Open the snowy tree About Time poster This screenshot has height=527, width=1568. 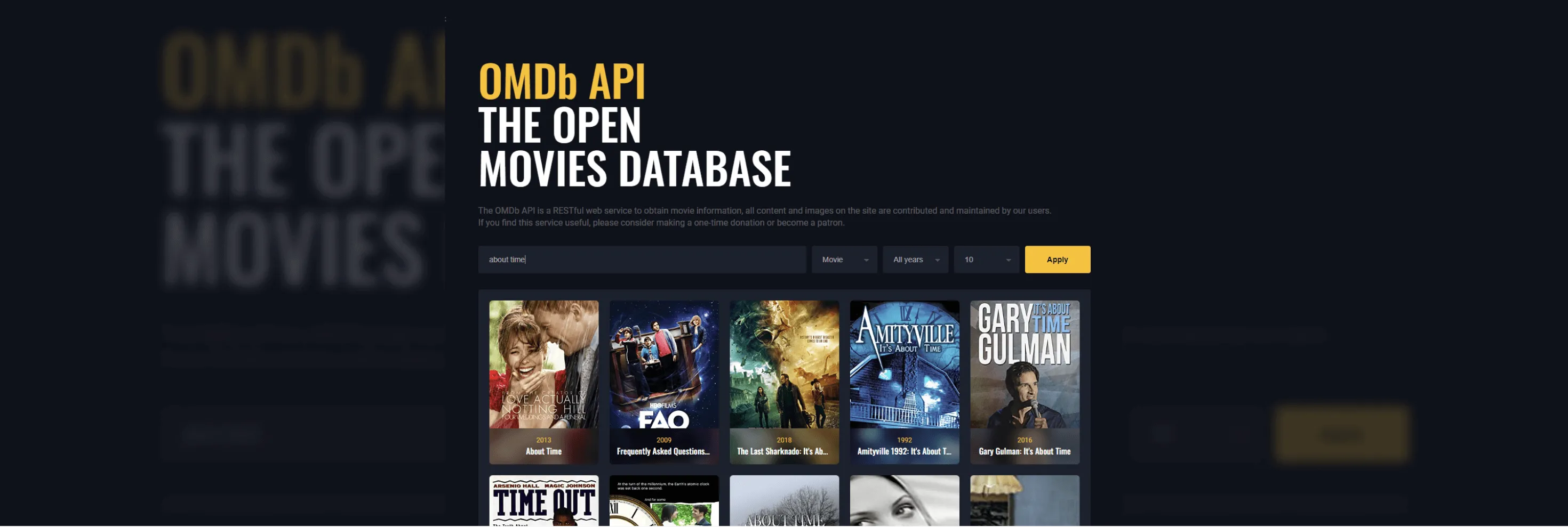(x=784, y=501)
